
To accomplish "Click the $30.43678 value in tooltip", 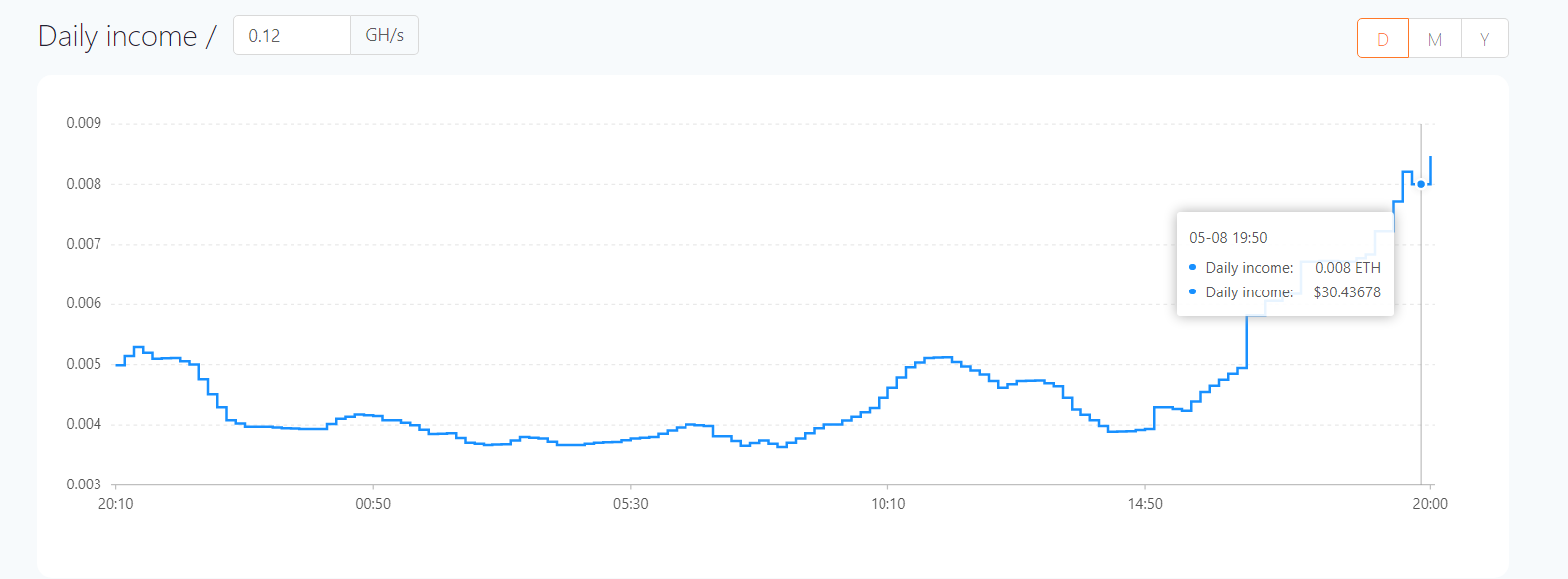I will click(x=1347, y=292).
